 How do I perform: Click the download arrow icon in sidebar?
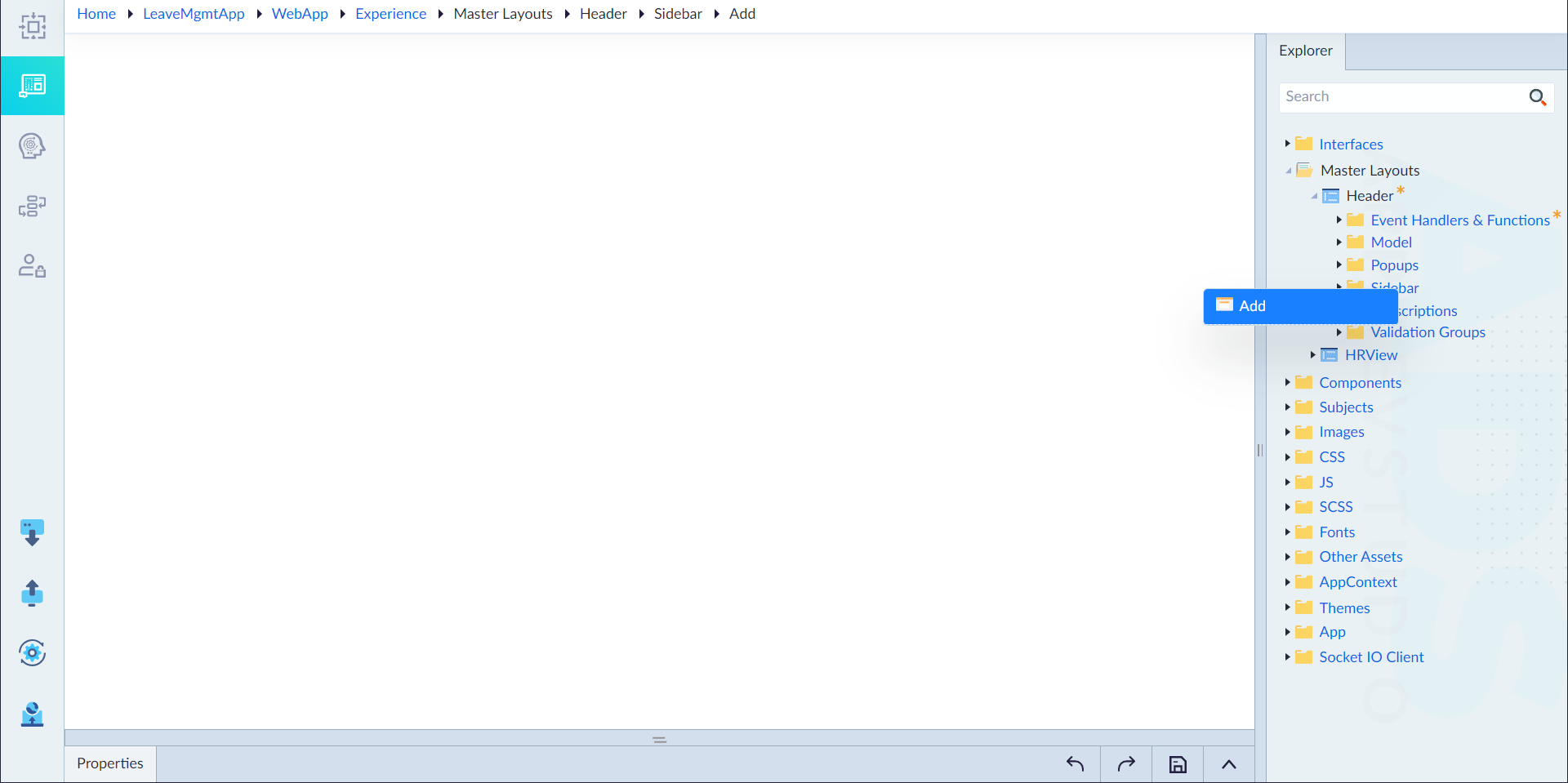click(x=32, y=533)
